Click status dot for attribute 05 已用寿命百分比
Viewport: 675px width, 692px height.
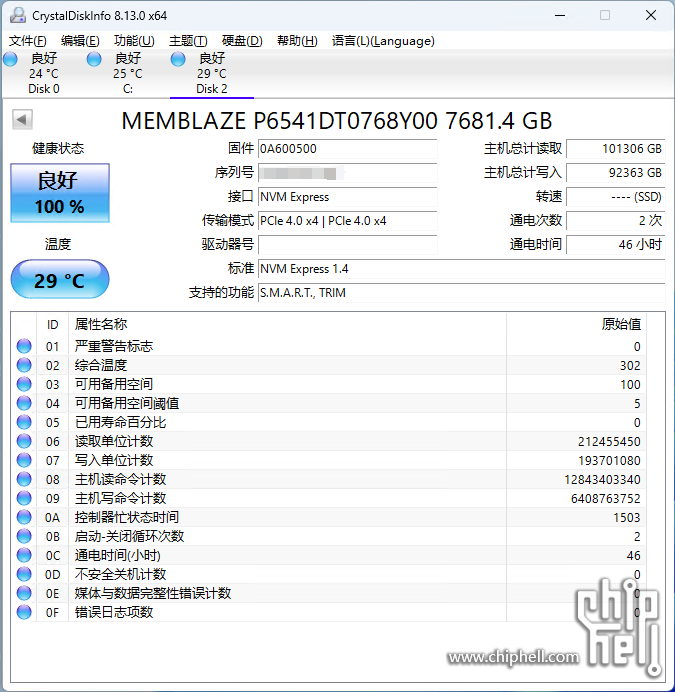click(24, 422)
